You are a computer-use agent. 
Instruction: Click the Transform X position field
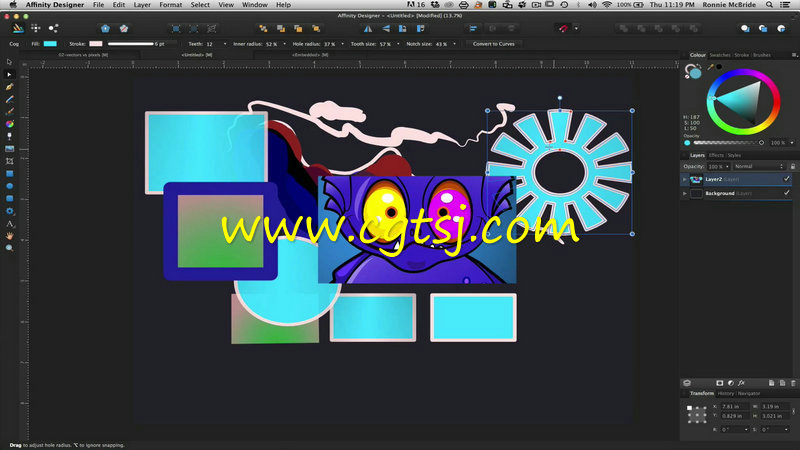734,407
